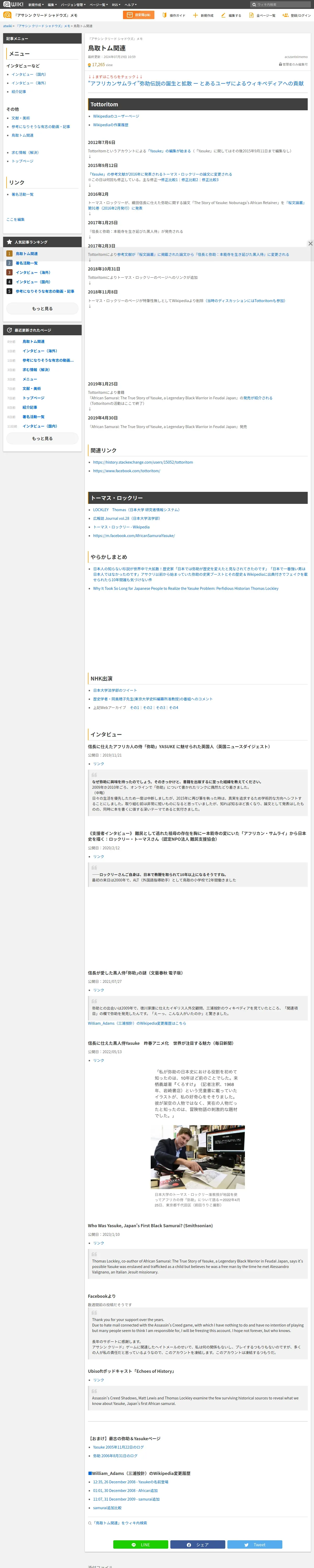The image size is (314, 1568).
Task: Click もっと見る under 人気記事ランキング
Action: 42,309
